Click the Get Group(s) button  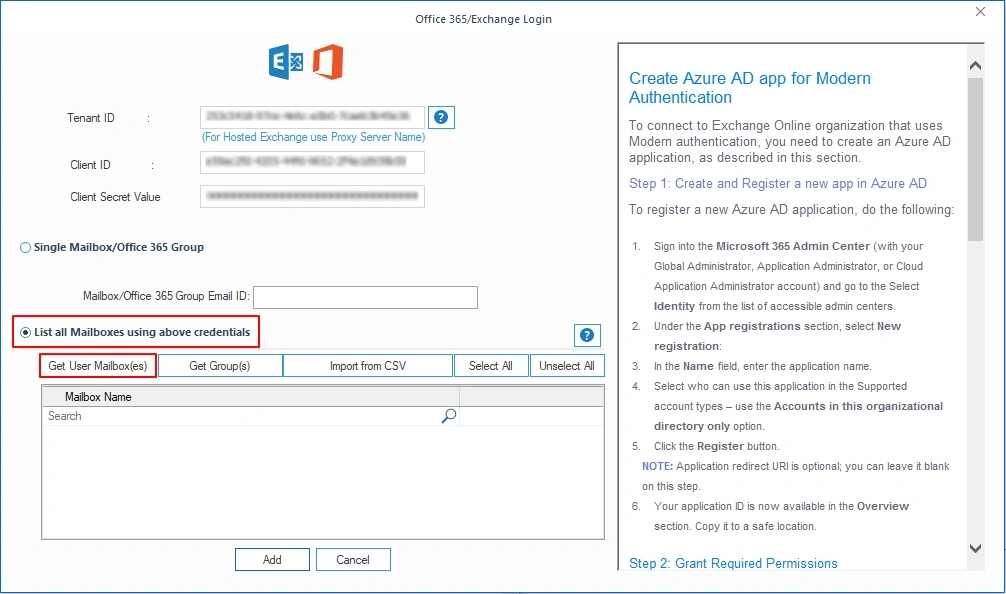(x=220, y=365)
